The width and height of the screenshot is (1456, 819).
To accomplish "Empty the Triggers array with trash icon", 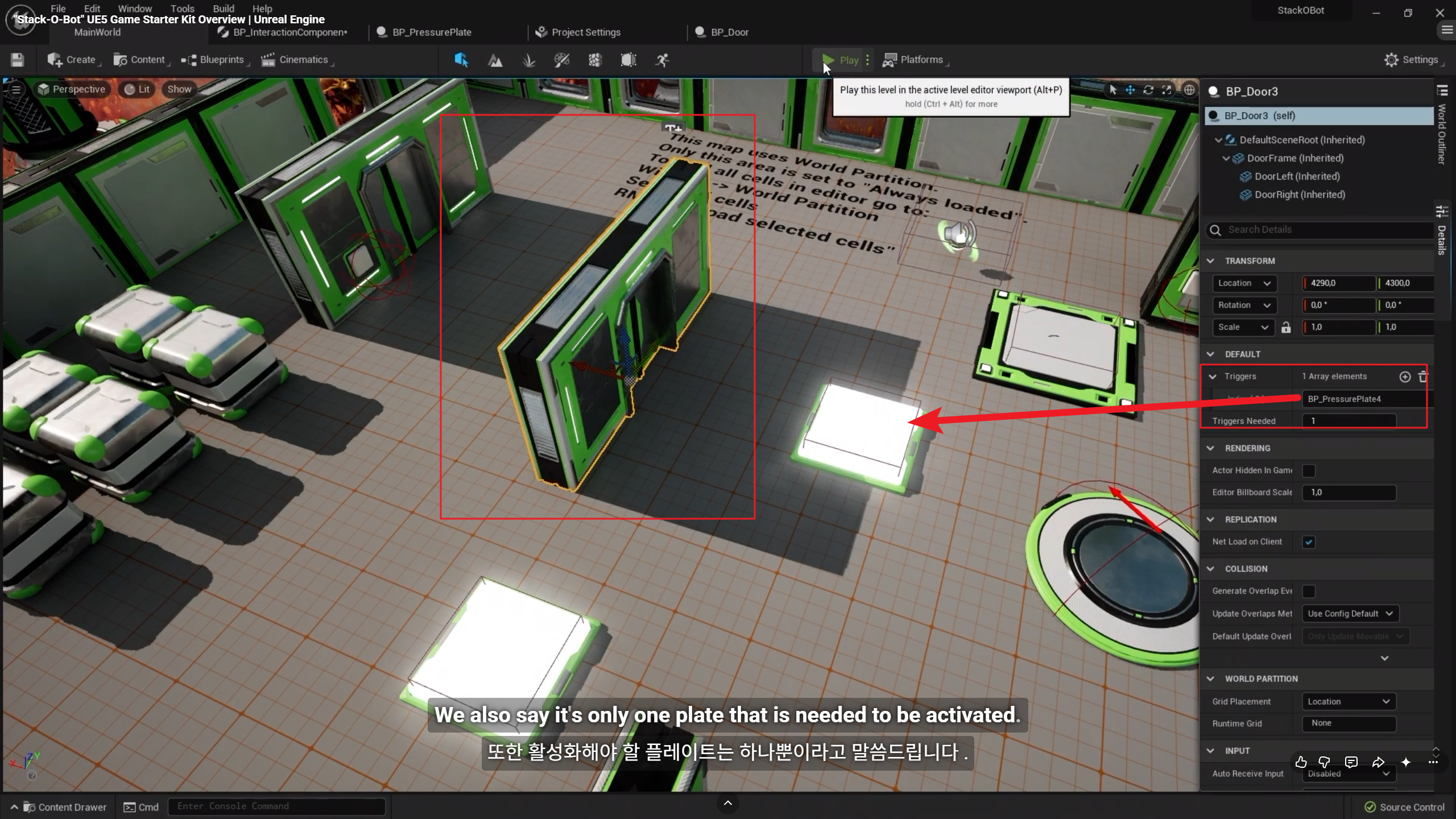I will (1423, 377).
